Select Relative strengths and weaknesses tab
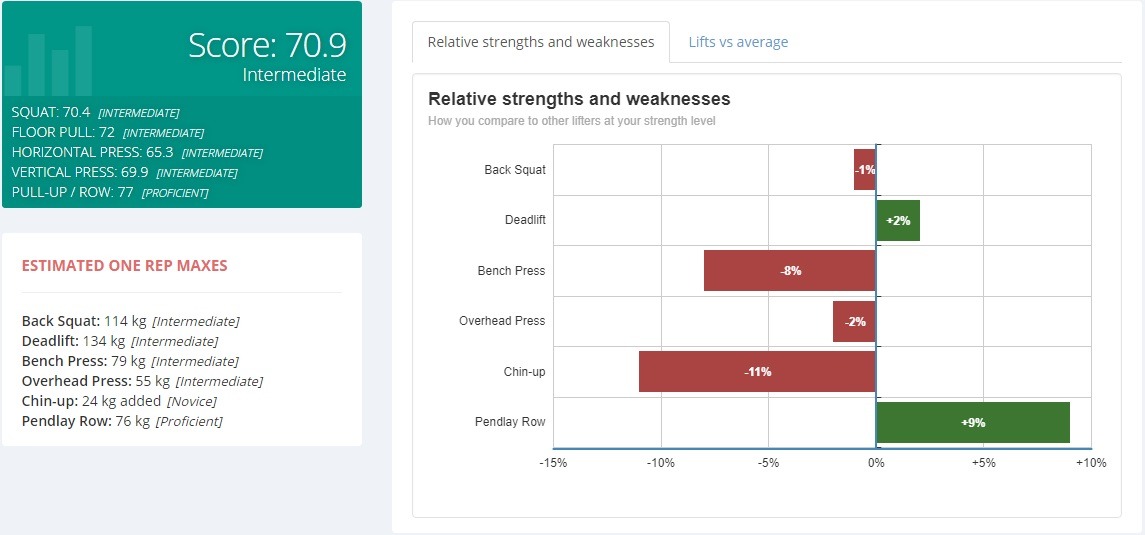The height and width of the screenshot is (535, 1145). click(x=541, y=42)
